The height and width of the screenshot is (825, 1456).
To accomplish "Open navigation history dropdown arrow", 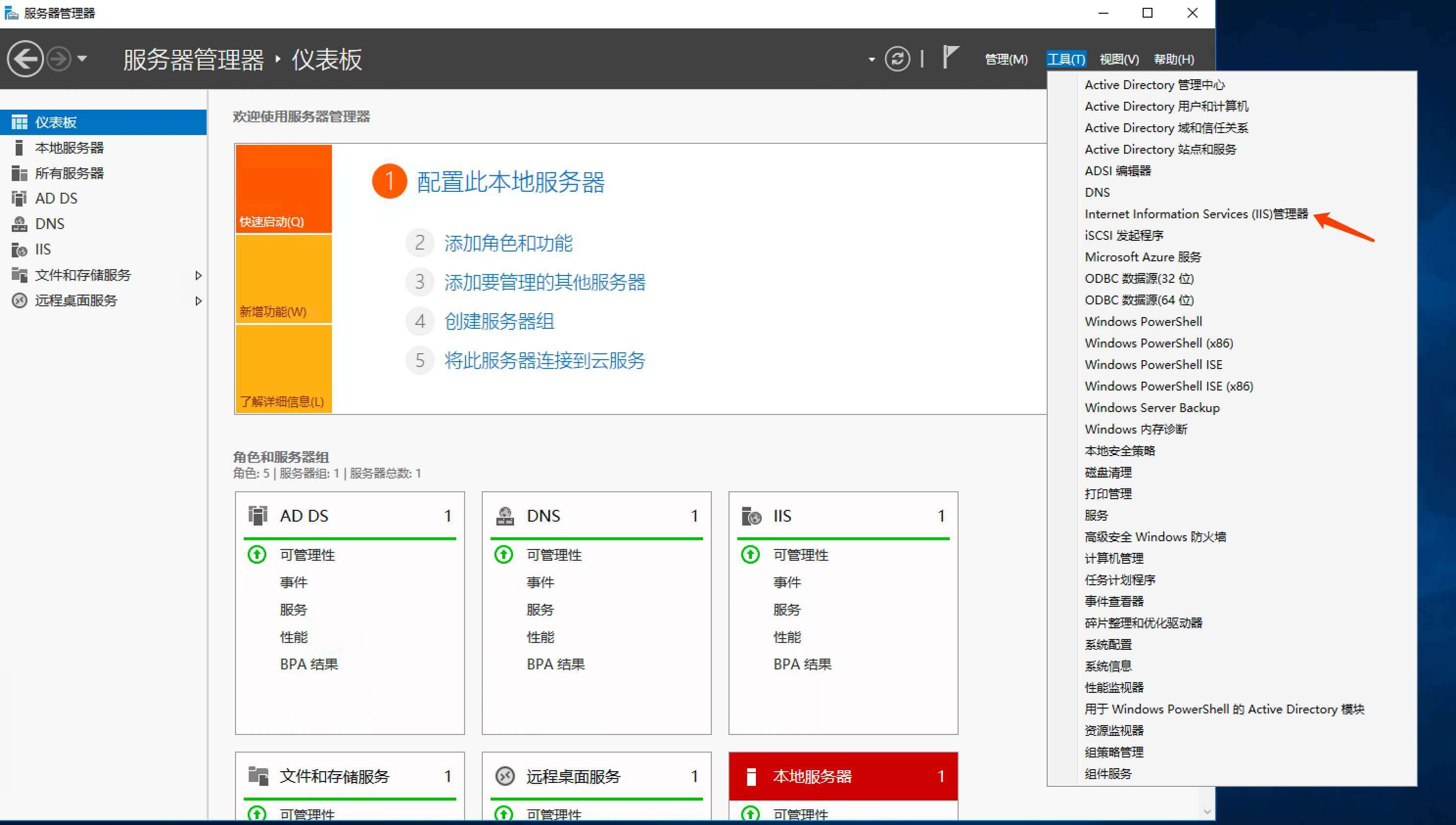I will coord(82,58).
